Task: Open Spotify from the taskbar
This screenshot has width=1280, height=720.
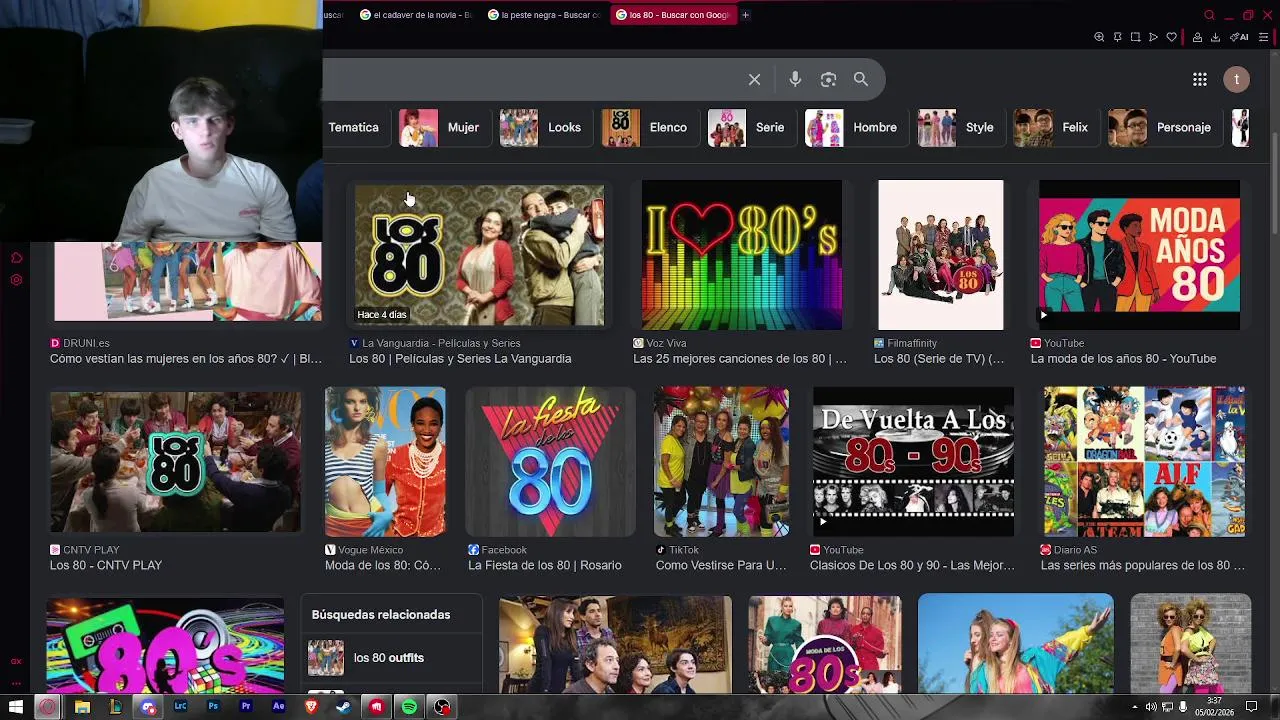Action: click(409, 707)
